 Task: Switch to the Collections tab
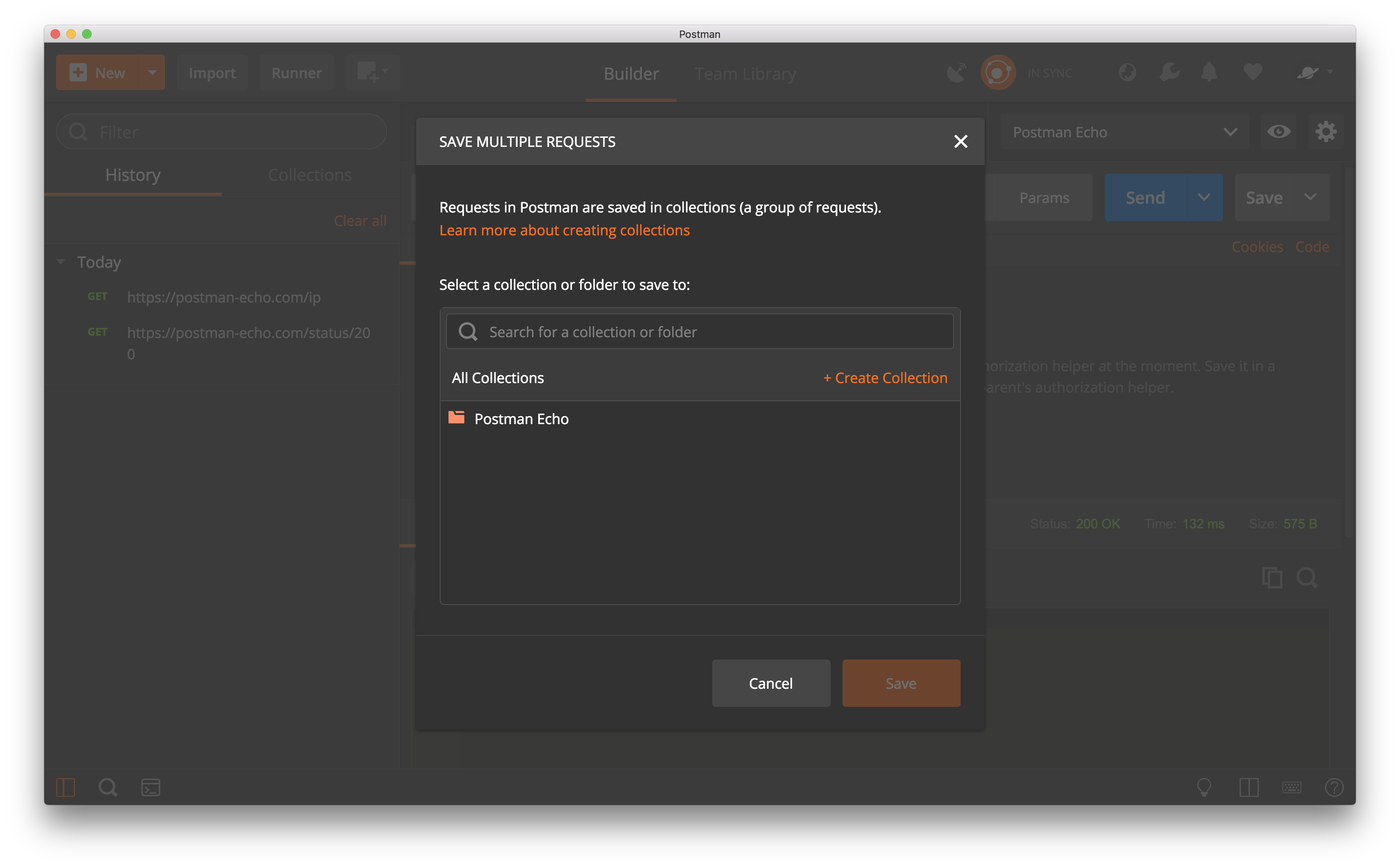(310, 175)
